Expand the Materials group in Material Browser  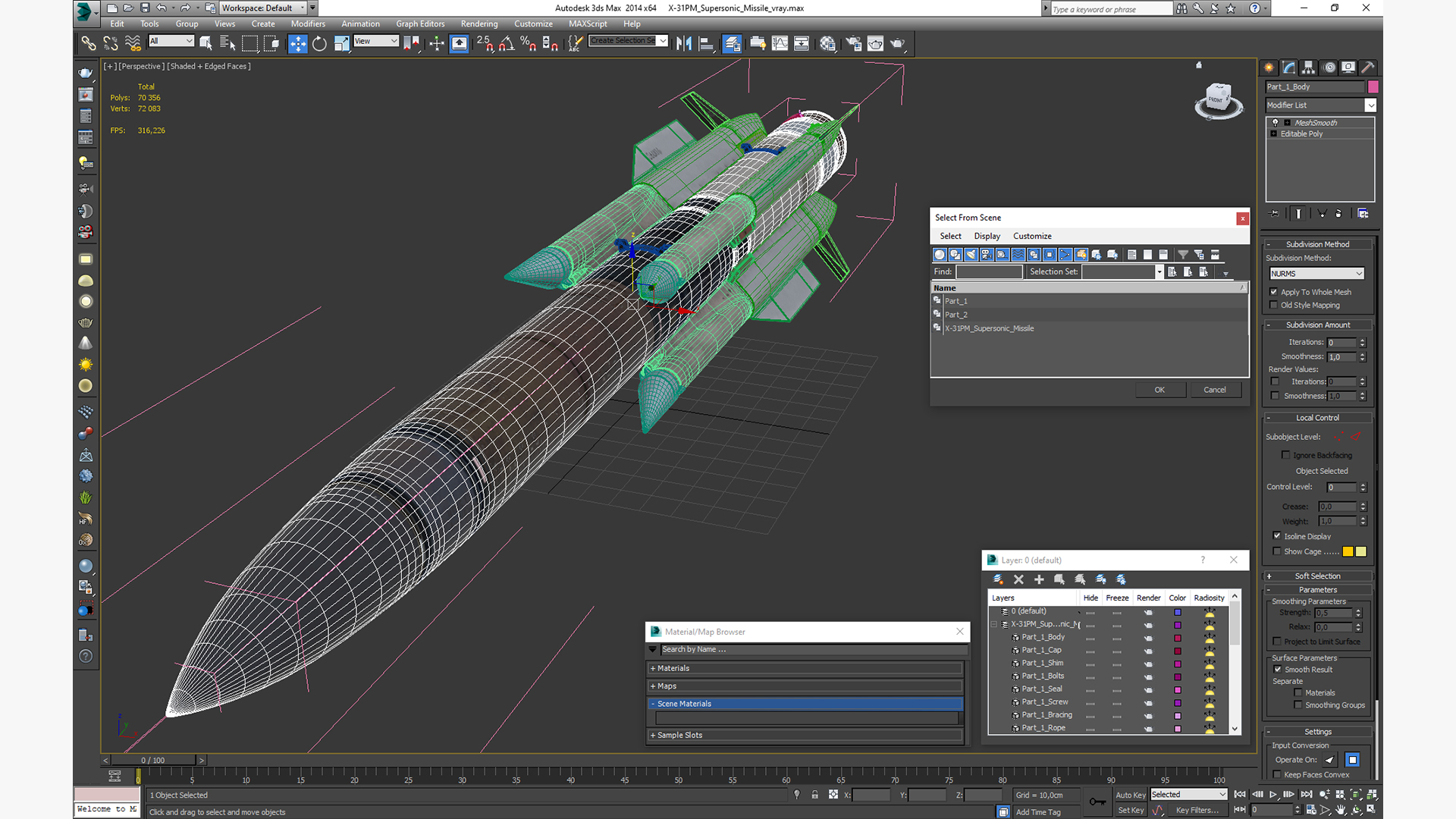805,668
